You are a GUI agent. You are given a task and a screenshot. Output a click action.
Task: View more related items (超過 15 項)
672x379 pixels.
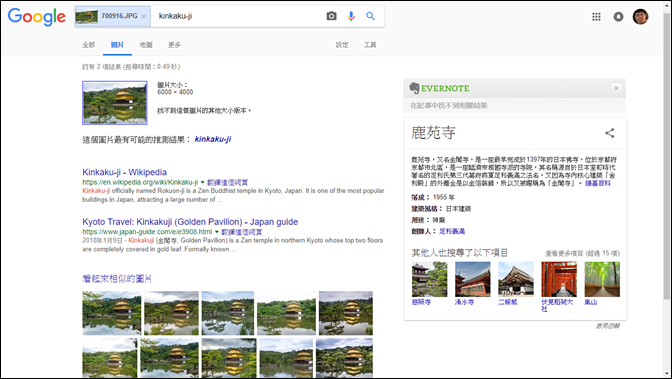[582, 253]
